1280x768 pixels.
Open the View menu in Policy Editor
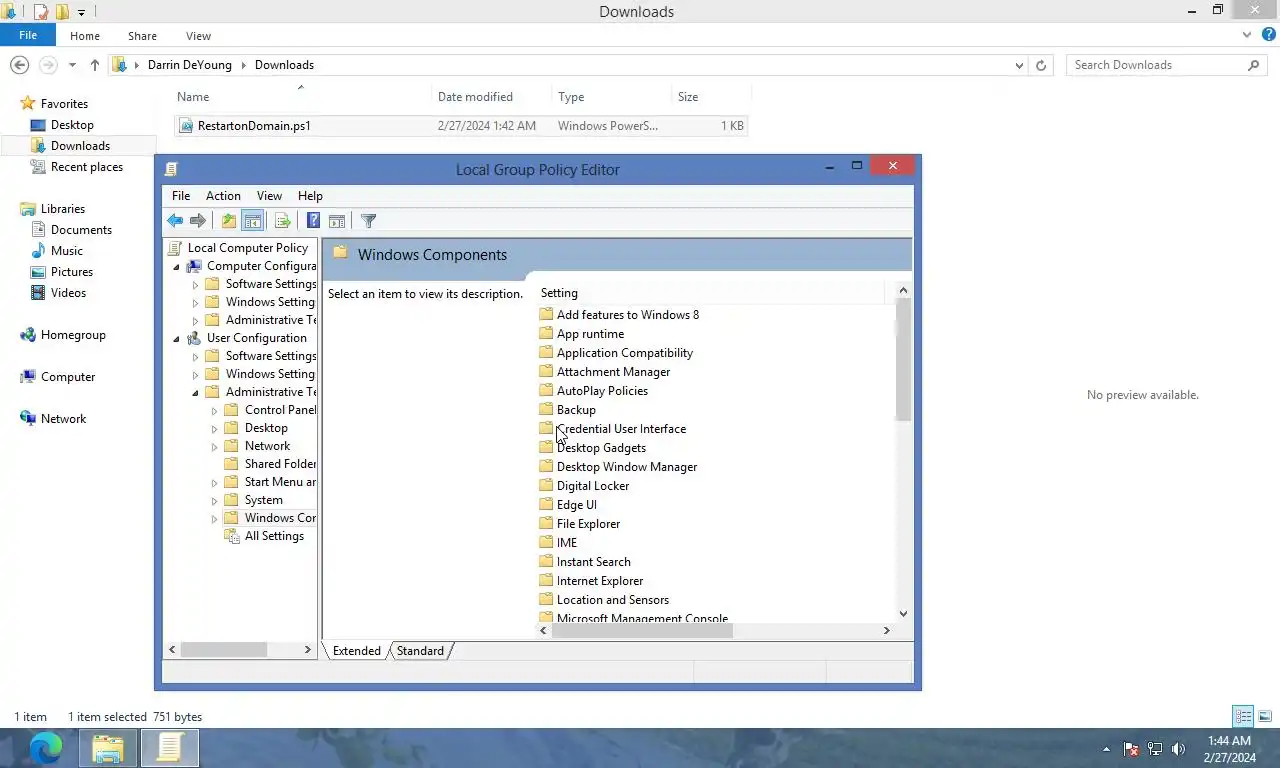(x=269, y=196)
